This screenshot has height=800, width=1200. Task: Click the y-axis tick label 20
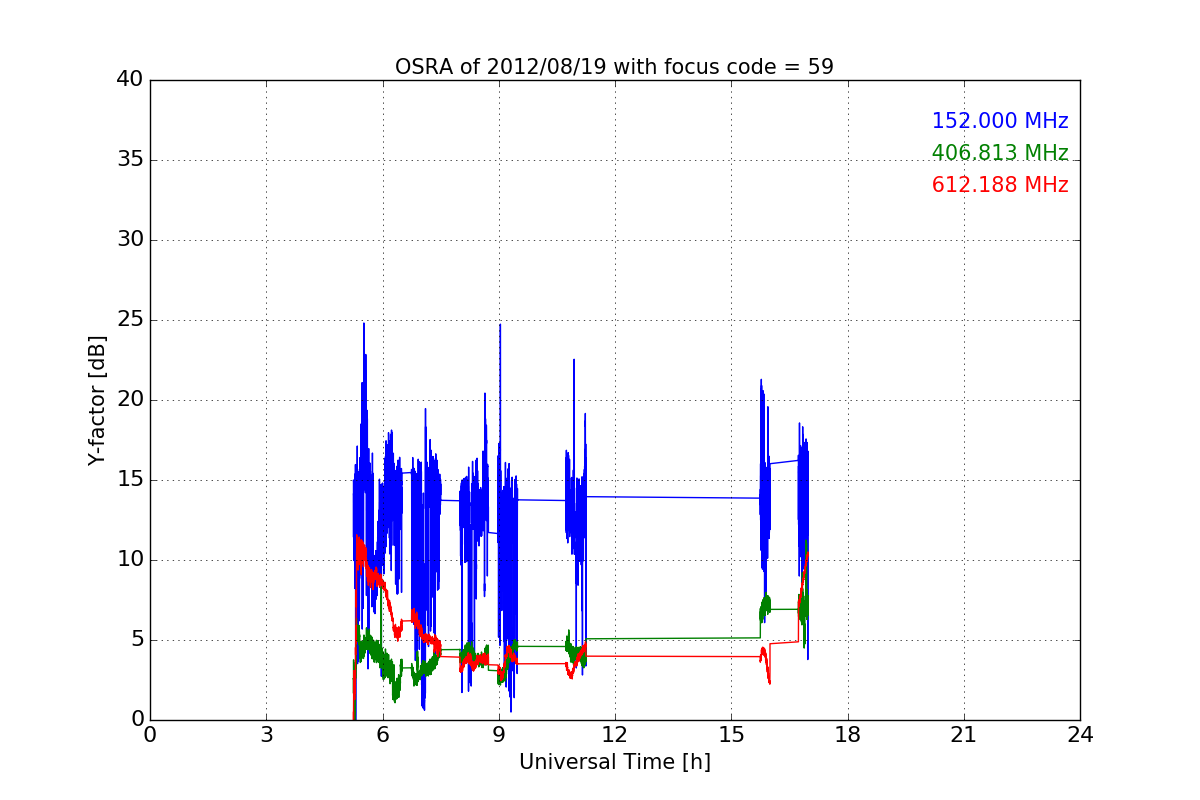point(130,400)
